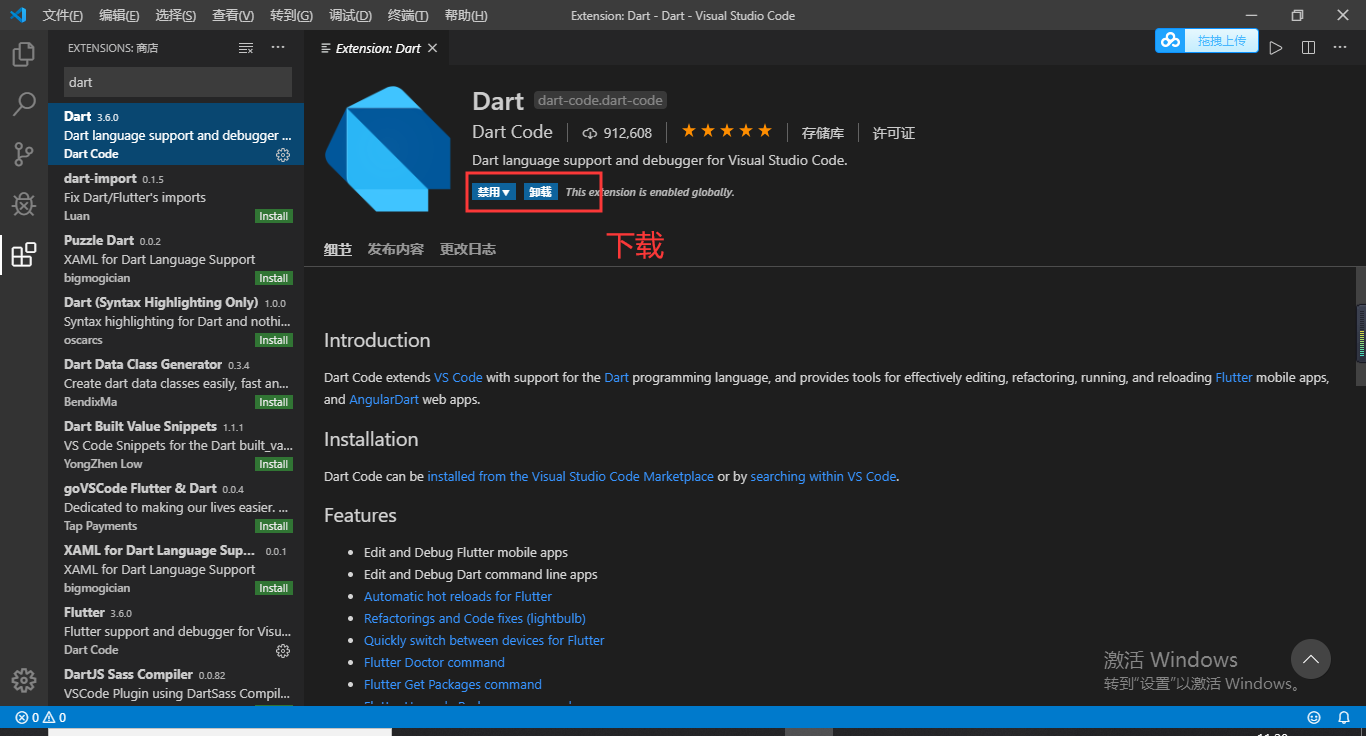Open editor more actions menu
Screen dimensions: 1366x736
coord(1340,48)
